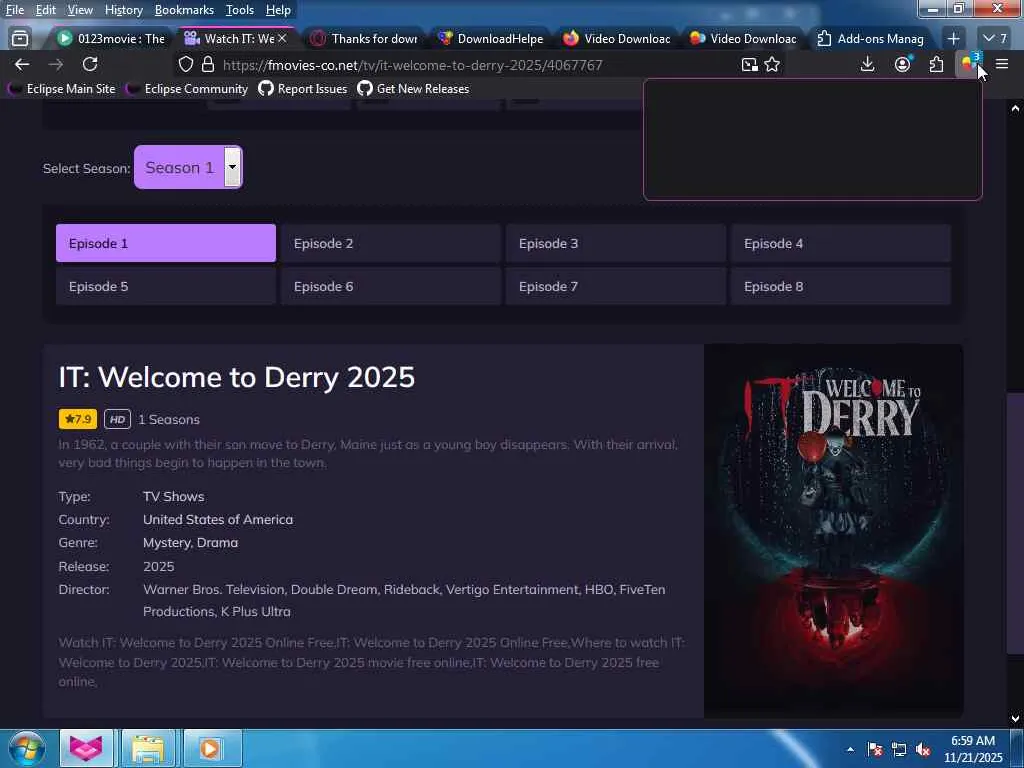Select Episode 2

click(391, 243)
